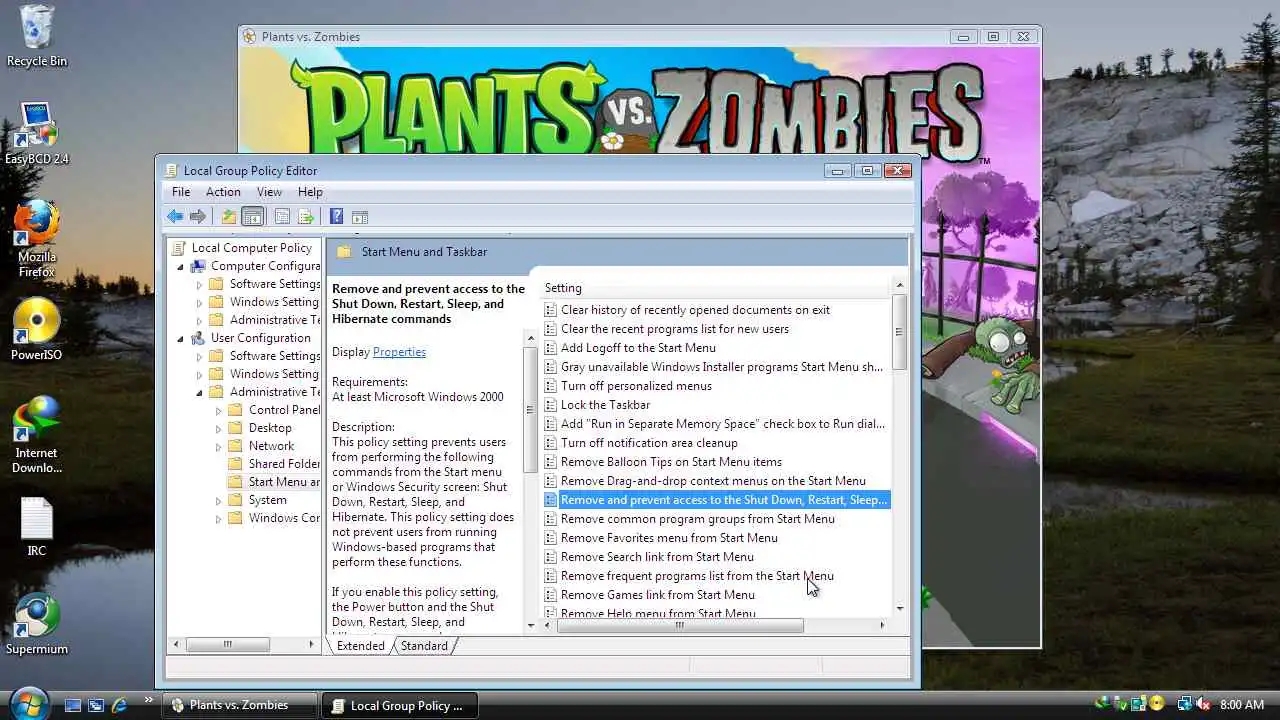The image size is (1280, 720).
Task: Select the IRC file on the desktop
Action: [x=37, y=527]
